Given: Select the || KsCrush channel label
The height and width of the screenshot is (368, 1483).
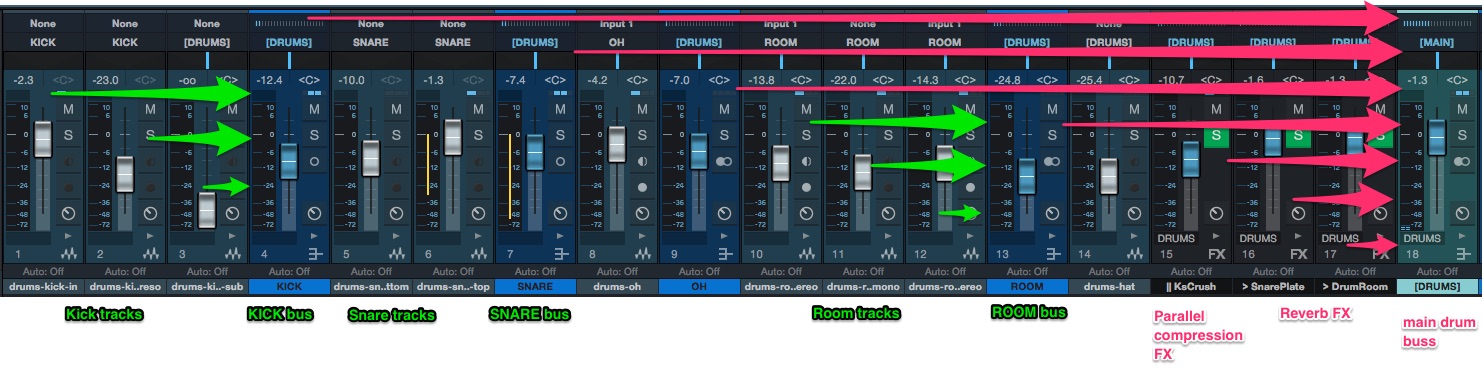Looking at the screenshot, I should 1190,287.
